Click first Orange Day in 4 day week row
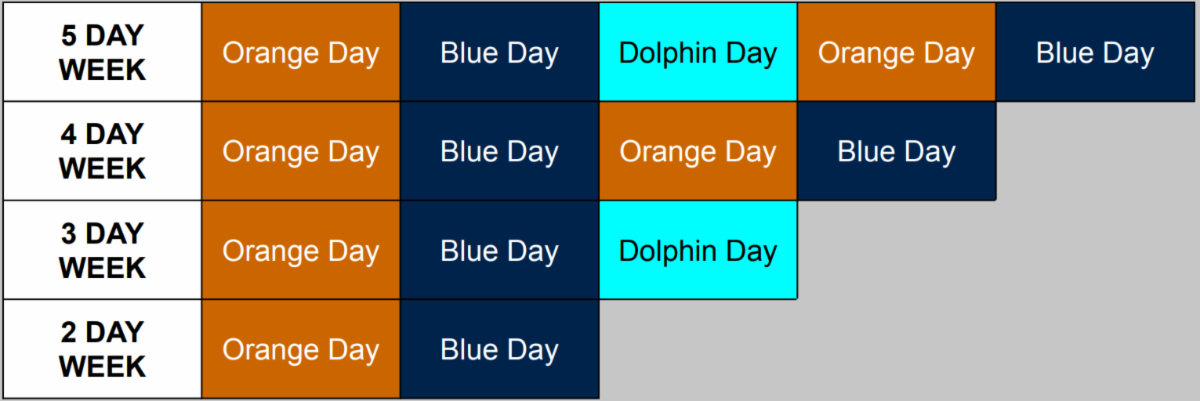 pyautogui.click(x=300, y=151)
